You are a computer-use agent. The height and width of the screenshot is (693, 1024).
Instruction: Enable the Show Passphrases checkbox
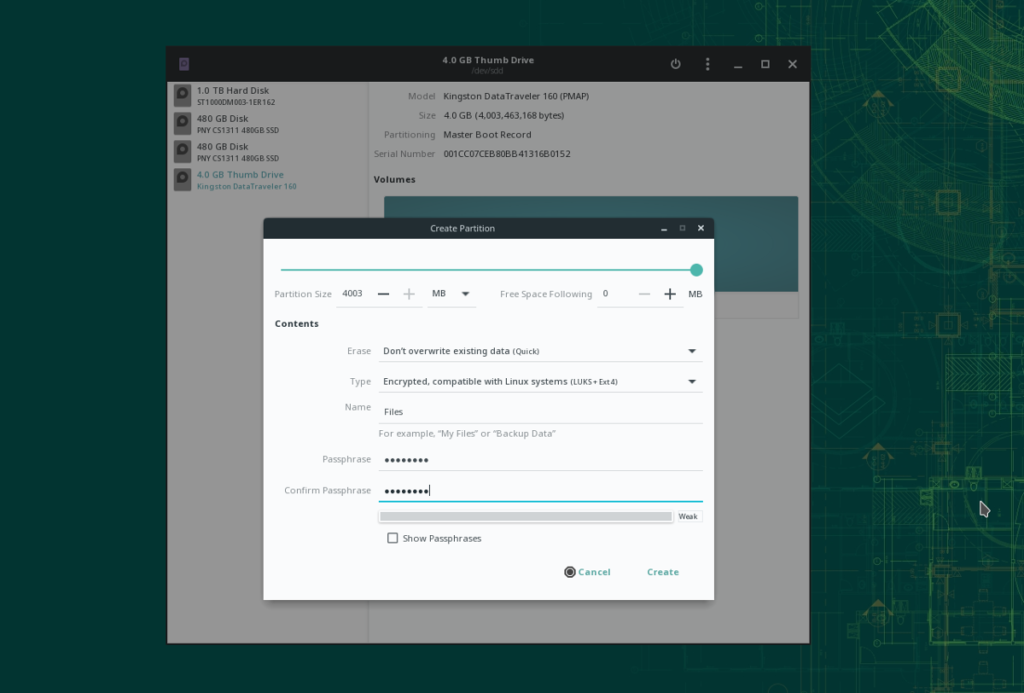click(393, 538)
